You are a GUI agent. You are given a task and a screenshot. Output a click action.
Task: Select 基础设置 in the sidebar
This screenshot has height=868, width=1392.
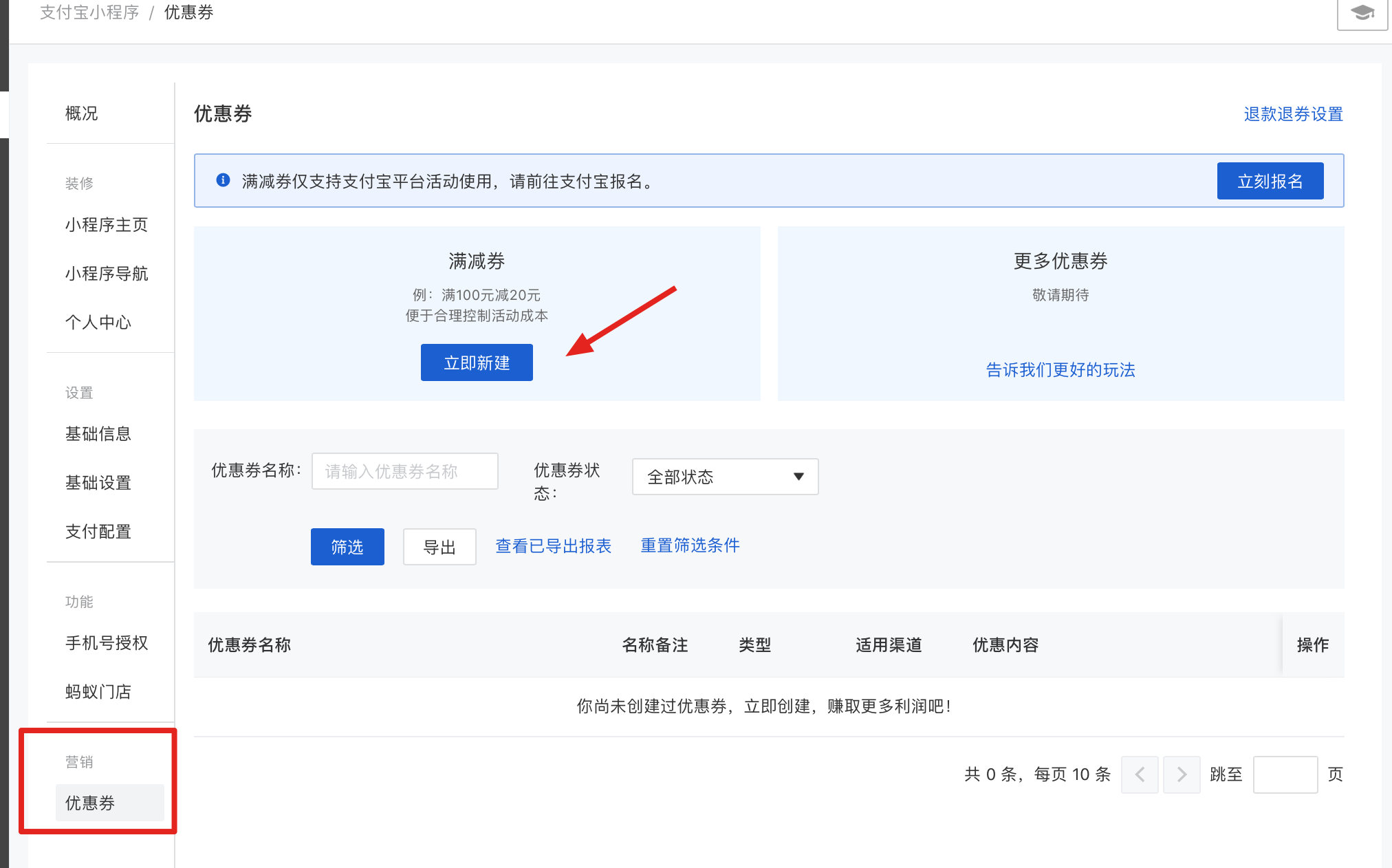click(98, 483)
